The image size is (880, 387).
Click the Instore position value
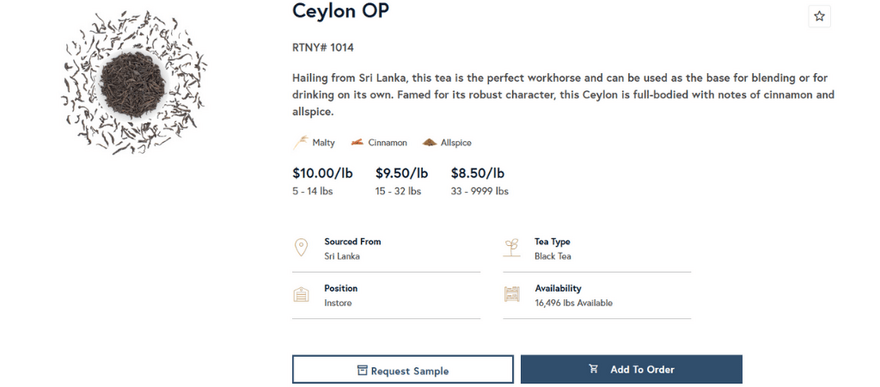point(338,303)
